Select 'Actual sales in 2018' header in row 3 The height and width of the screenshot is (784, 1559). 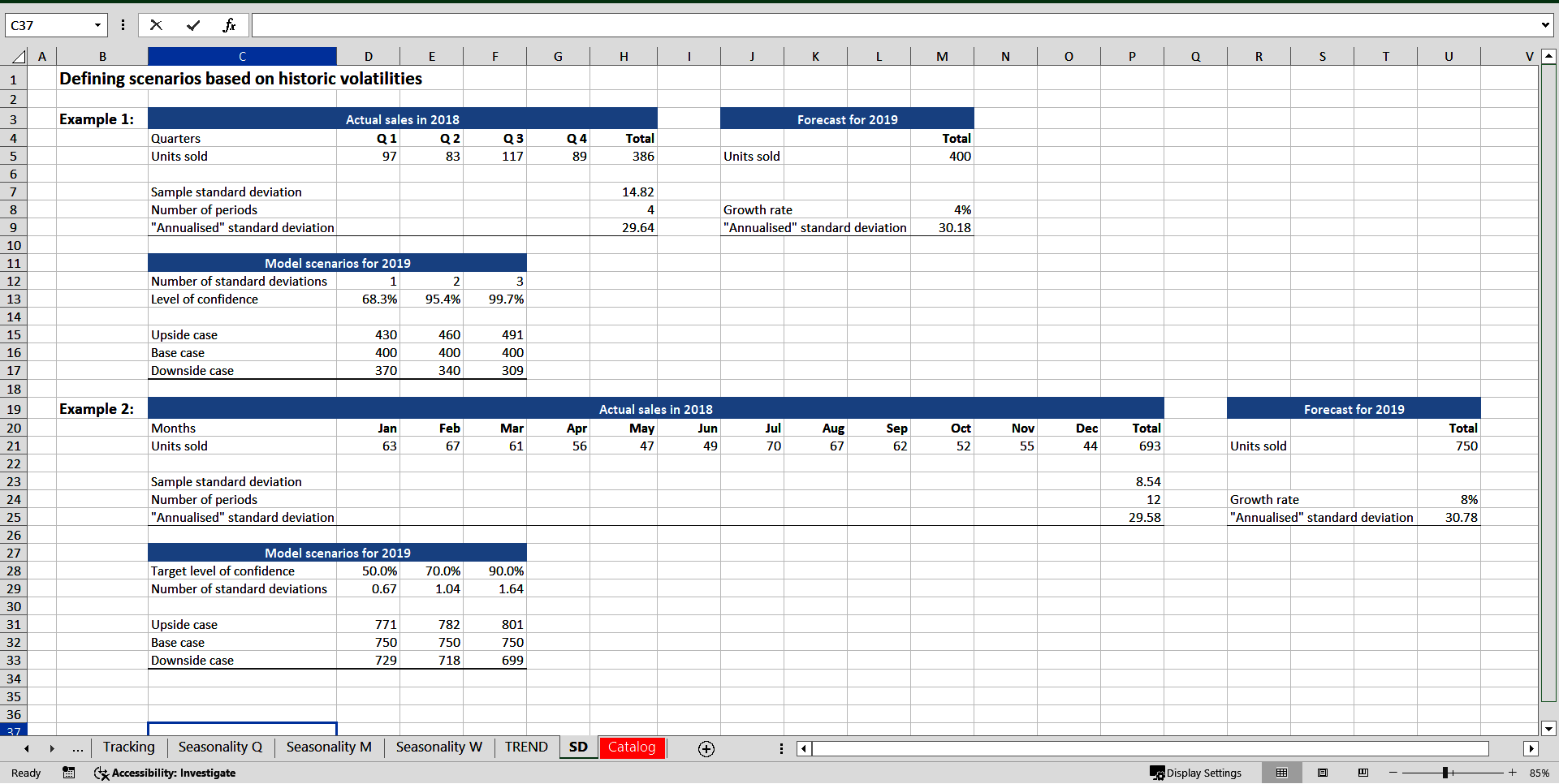point(402,119)
